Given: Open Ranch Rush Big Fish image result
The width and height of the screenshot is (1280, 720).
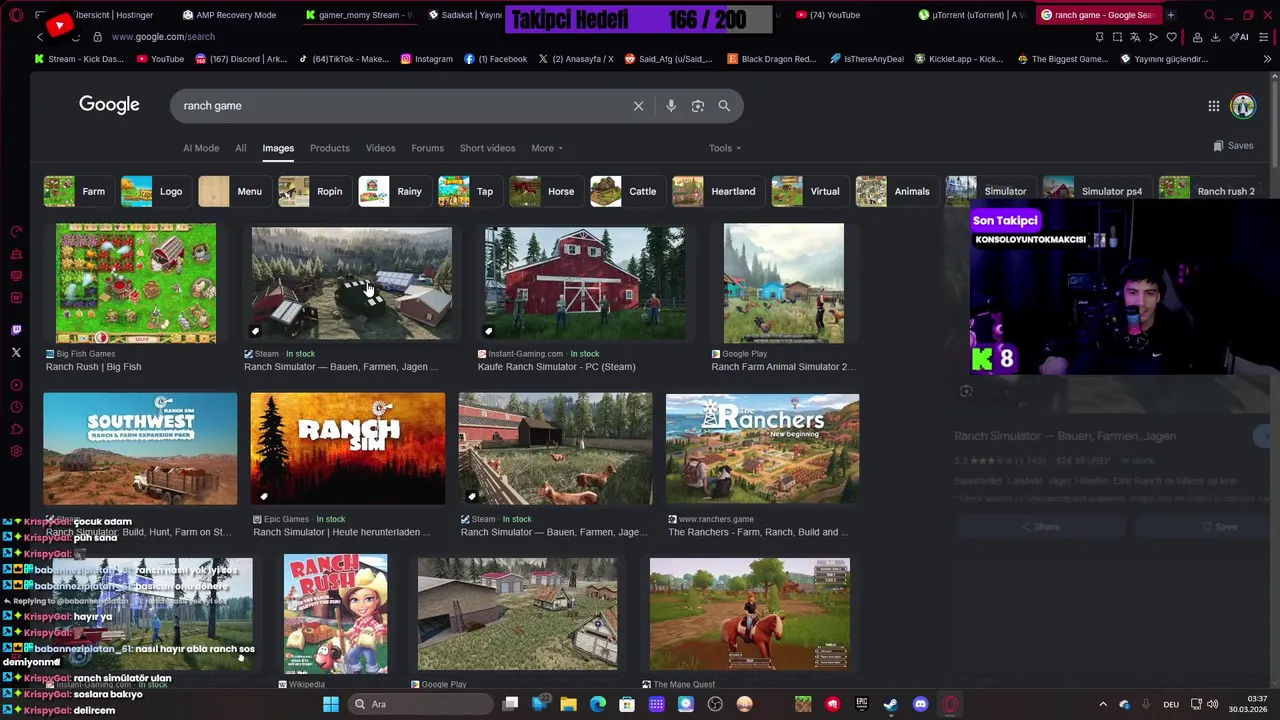Looking at the screenshot, I should click(x=136, y=283).
